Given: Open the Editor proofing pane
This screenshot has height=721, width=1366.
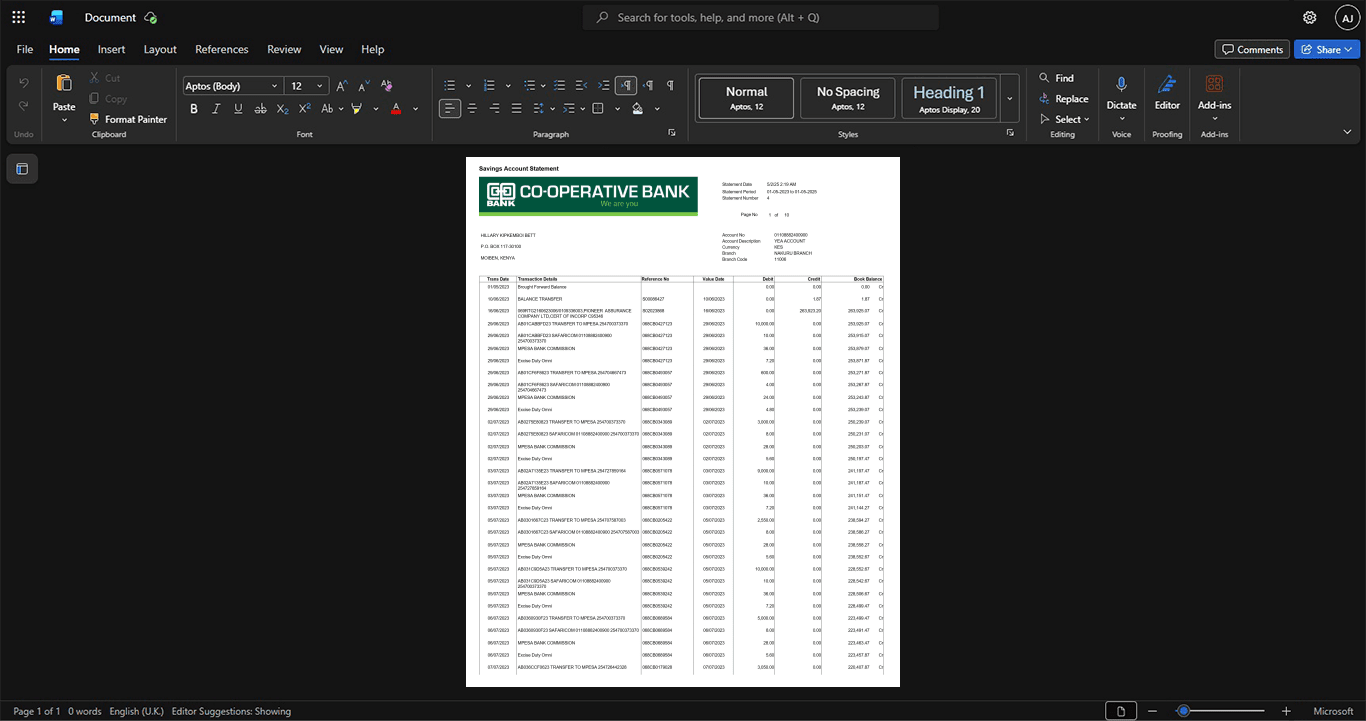Looking at the screenshot, I should [x=1167, y=92].
